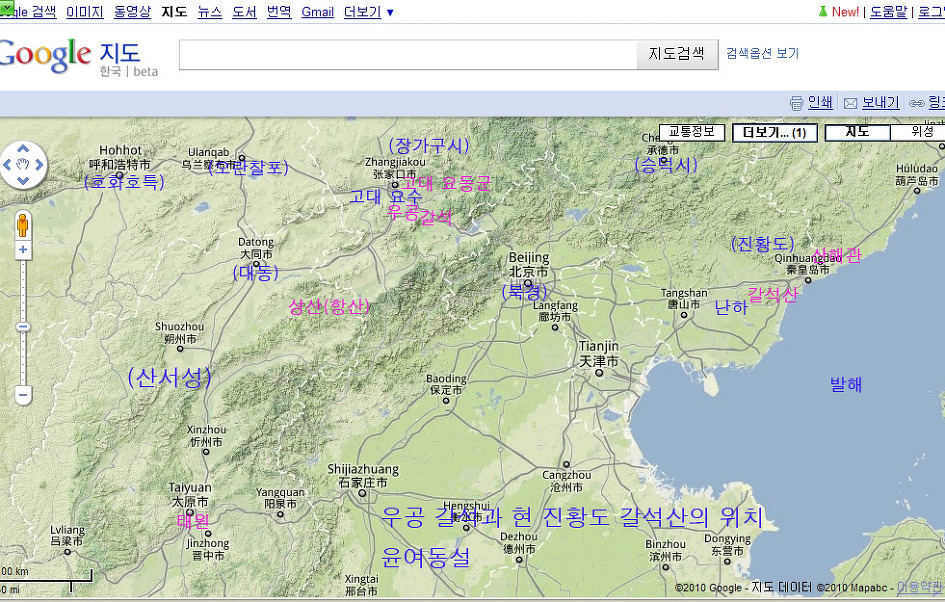Click the Taiyuan city label
945x602 pixels.
(x=190, y=495)
